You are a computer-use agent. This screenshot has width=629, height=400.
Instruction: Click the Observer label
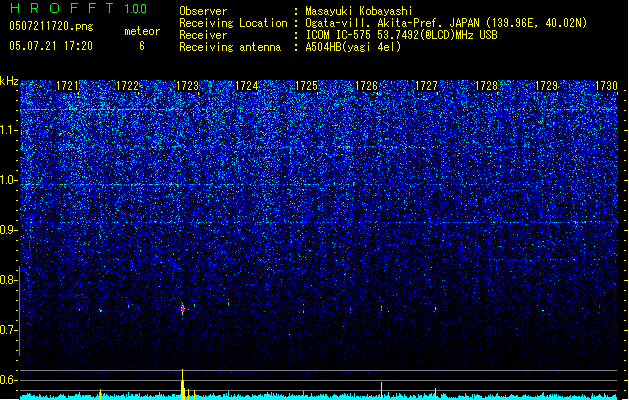coord(203,11)
